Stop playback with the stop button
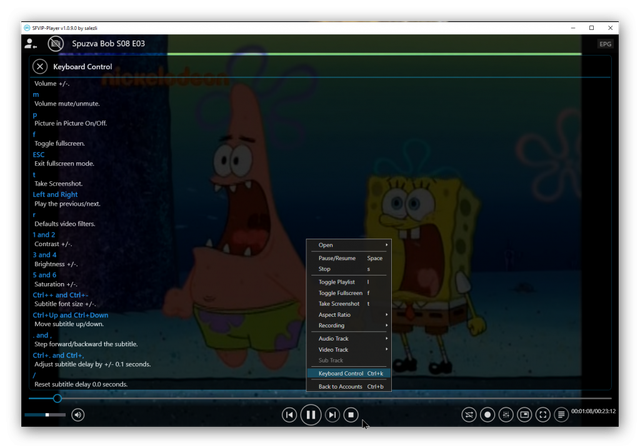 point(351,415)
